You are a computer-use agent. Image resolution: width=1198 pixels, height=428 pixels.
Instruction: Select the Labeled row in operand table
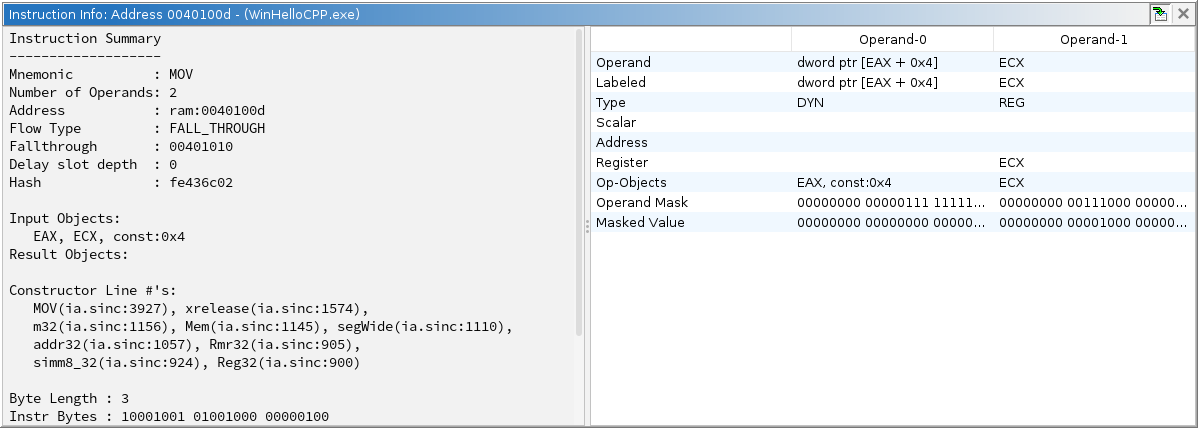coord(621,82)
